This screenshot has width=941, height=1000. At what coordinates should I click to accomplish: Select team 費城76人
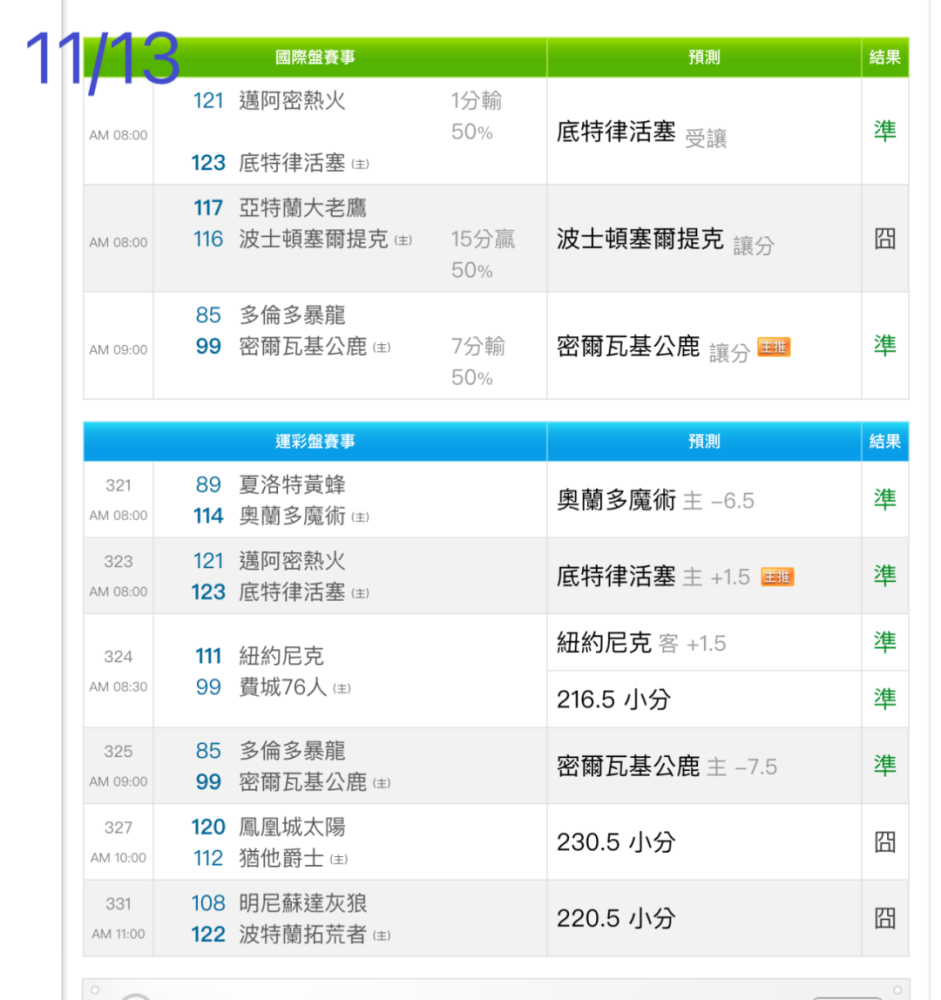click(x=283, y=688)
